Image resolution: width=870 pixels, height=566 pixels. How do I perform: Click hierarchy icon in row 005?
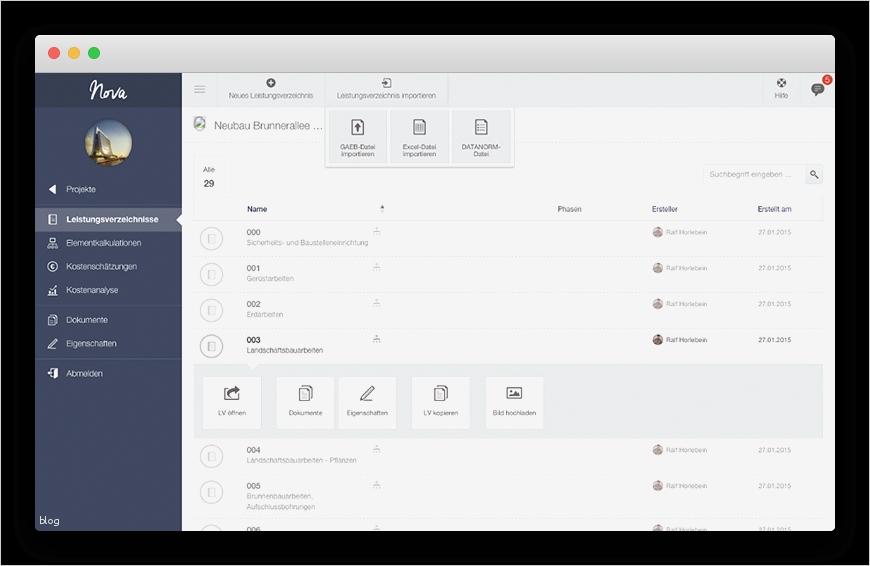377,485
